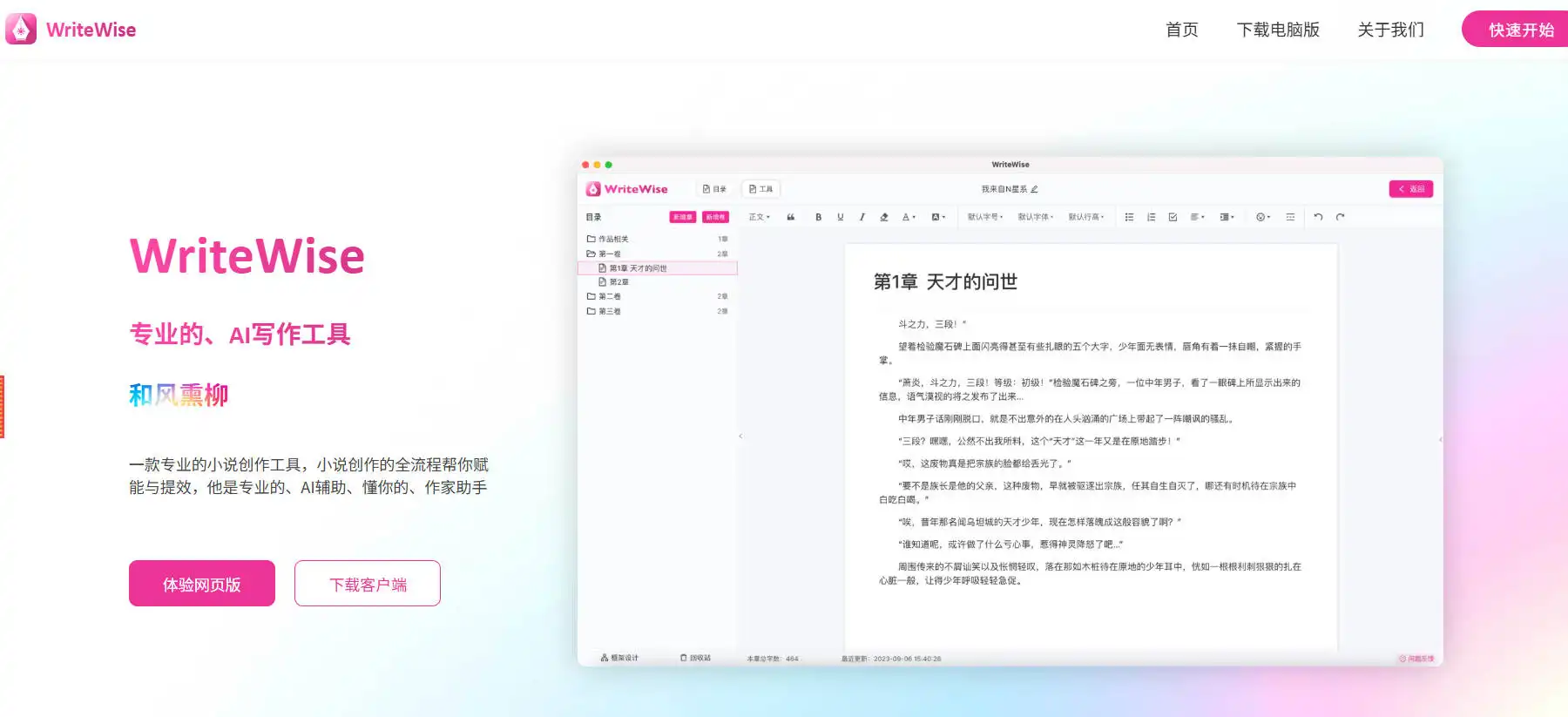This screenshot has height=717, width=1568.
Task: Collapse the catalog sidebar using the arrow handle
Action: (x=740, y=436)
